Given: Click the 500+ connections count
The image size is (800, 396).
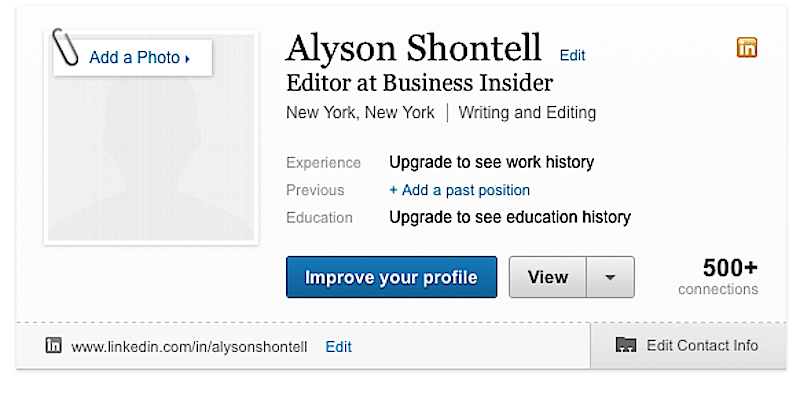Looking at the screenshot, I should [x=718, y=276].
